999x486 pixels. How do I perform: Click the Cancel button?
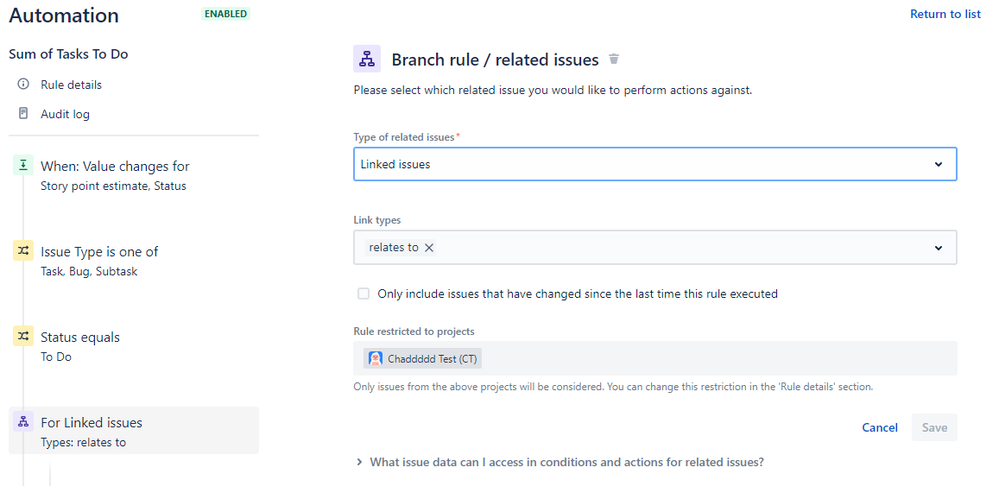[x=879, y=427]
